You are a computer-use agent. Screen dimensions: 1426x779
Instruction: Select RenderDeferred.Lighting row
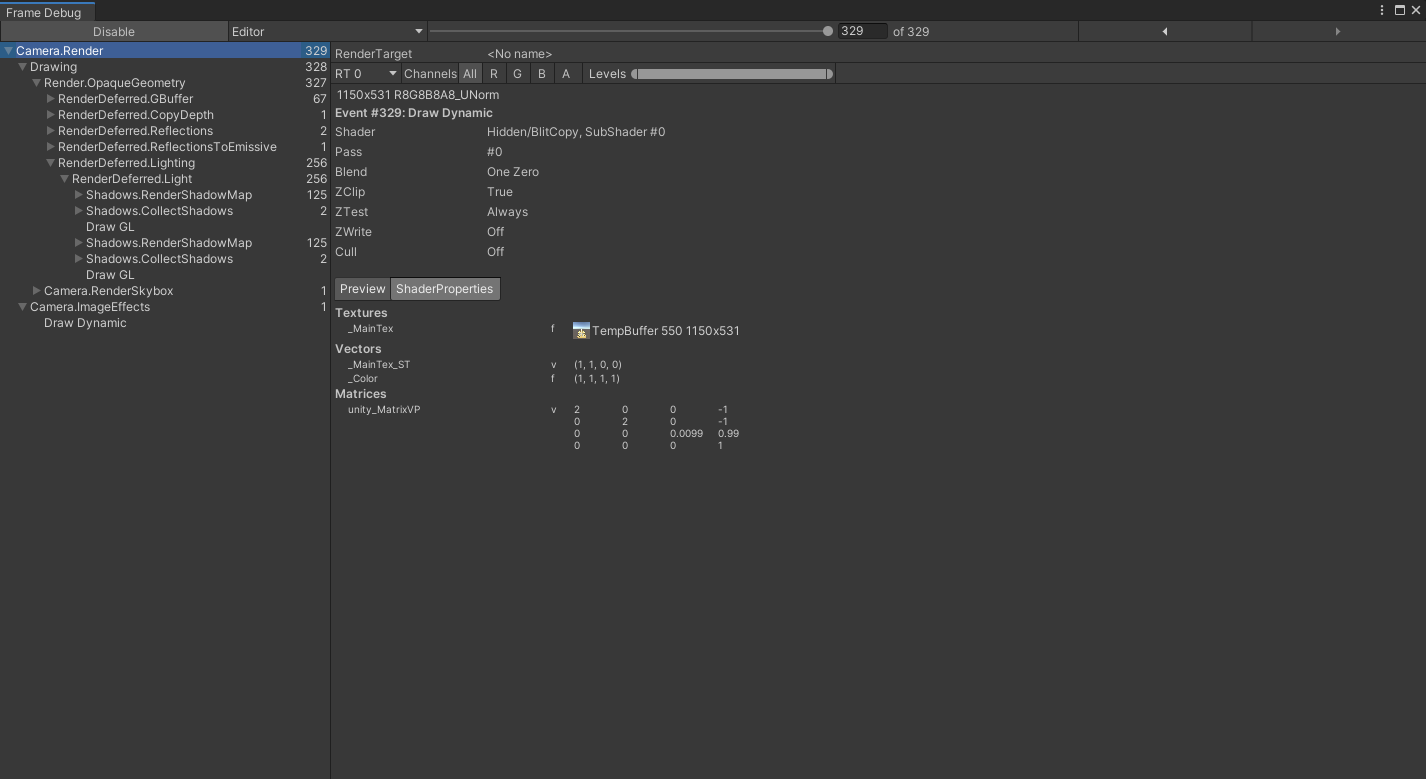coord(165,163)
